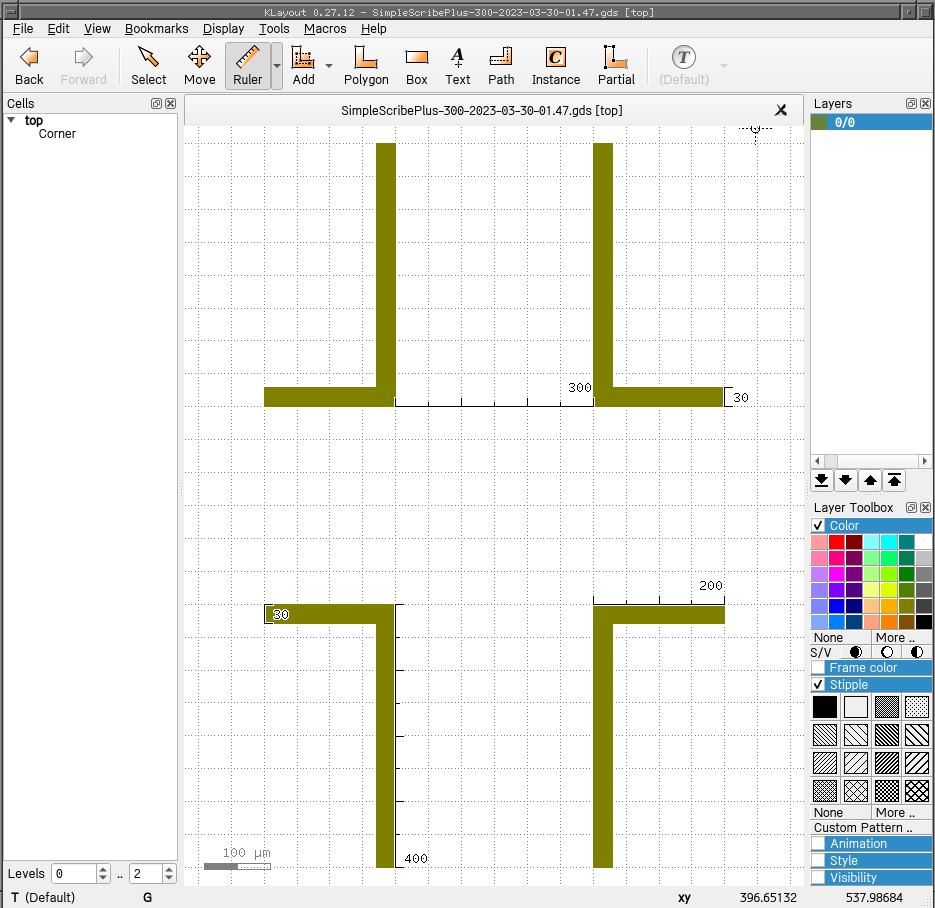Open the Custom Pattern option
The width and height of the screenshot is (935, 908).
click(862, 828)
